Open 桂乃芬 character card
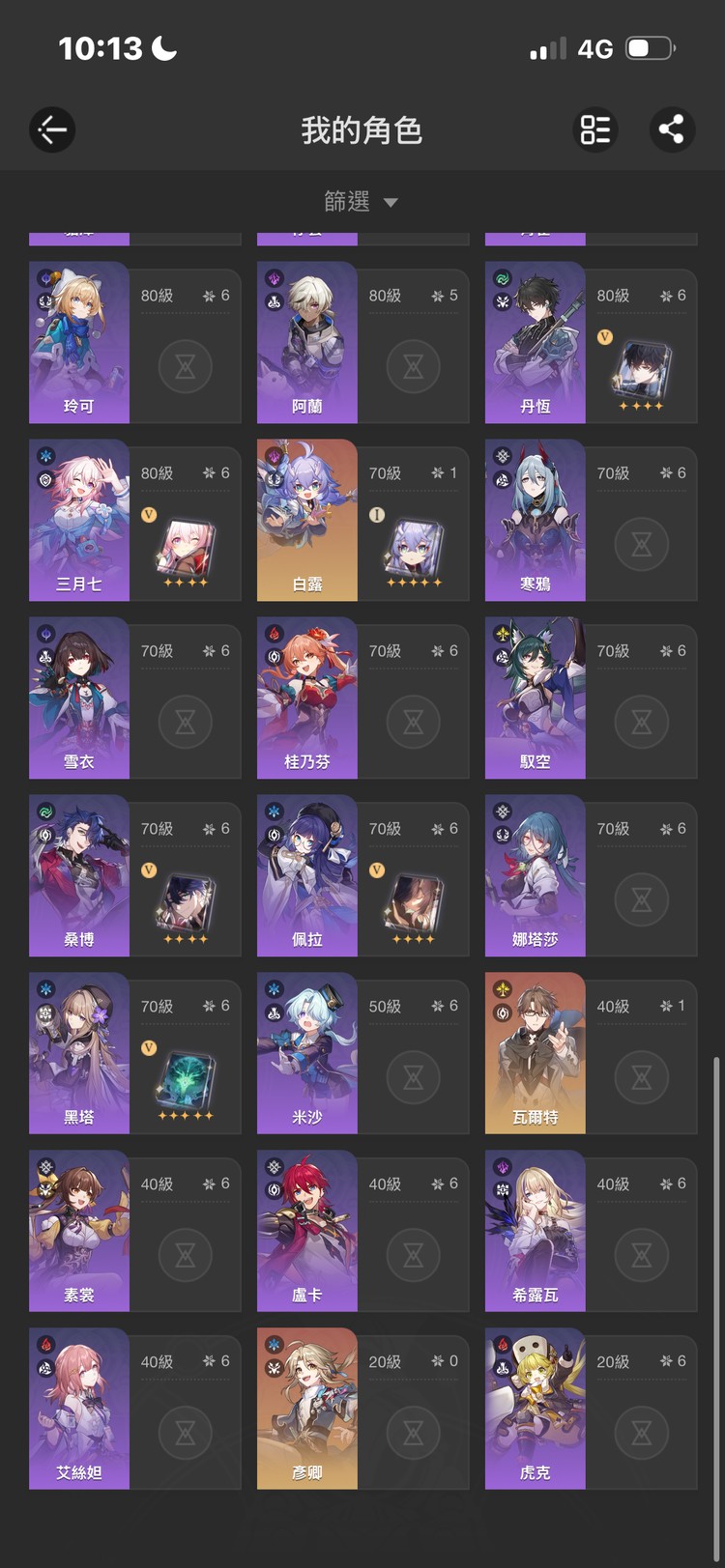725x1568 pixels. (x=362, y=698)
